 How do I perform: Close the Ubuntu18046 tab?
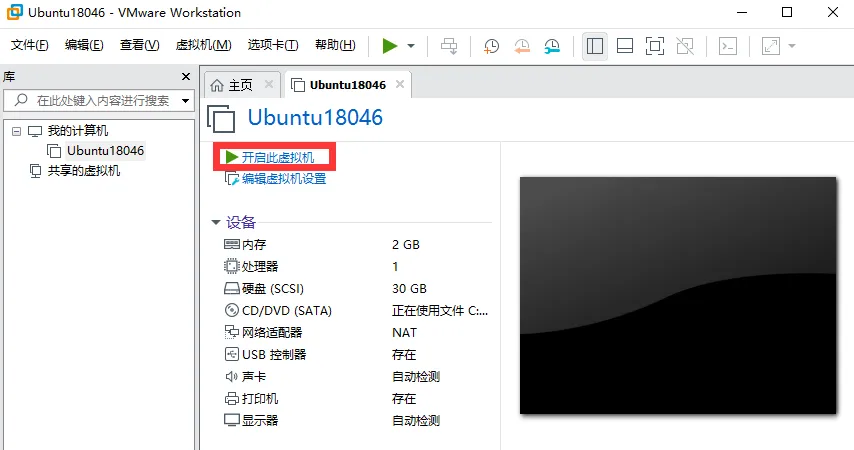point(400,84)
